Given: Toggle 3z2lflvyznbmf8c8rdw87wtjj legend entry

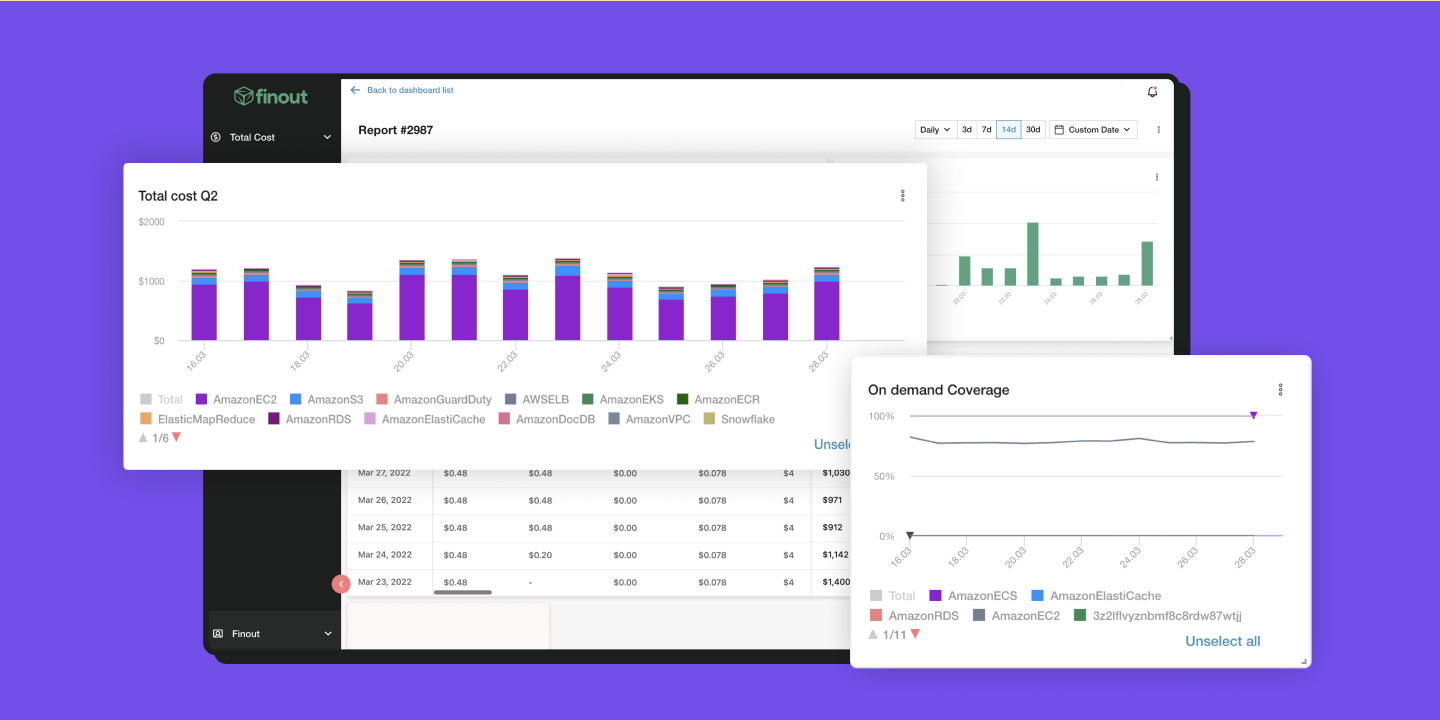Looking at the screenshot, I should (x=1158, y=616).
